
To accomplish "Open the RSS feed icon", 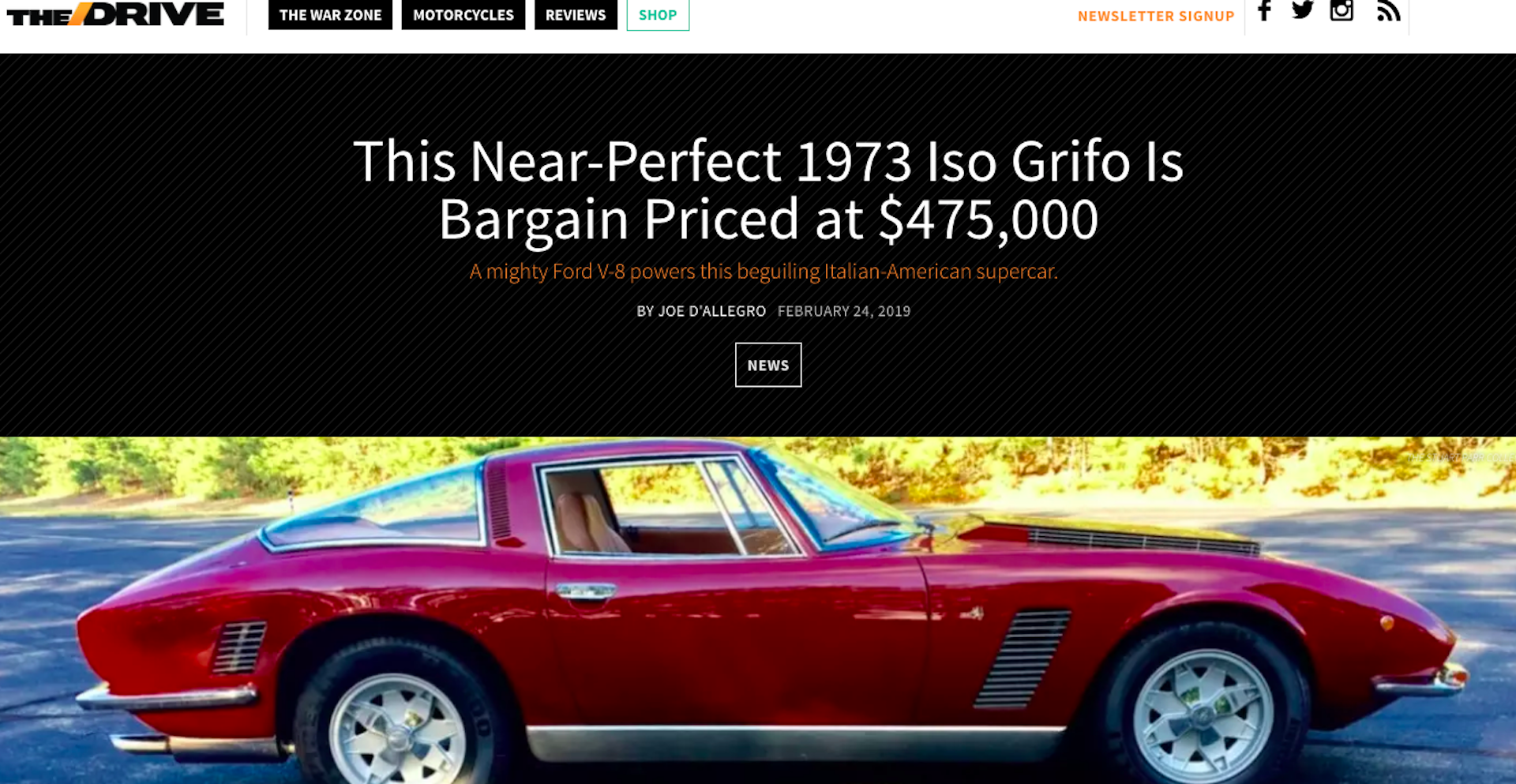I will (x=1388, y=10).
